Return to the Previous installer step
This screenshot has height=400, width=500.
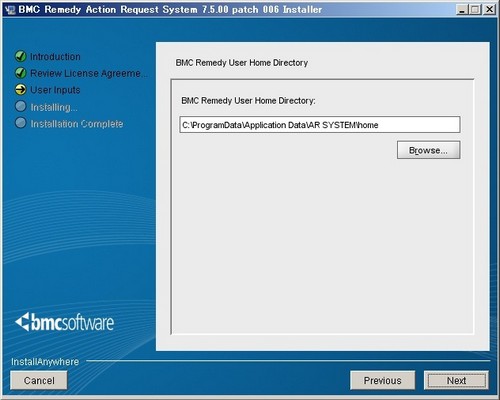point(383,380)
